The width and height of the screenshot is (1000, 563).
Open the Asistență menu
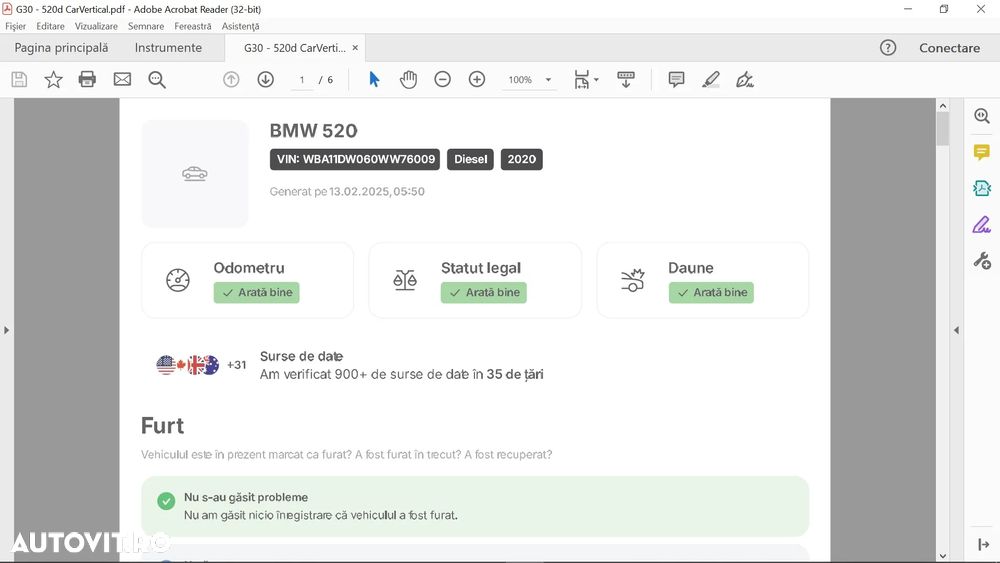coord(240,26)
